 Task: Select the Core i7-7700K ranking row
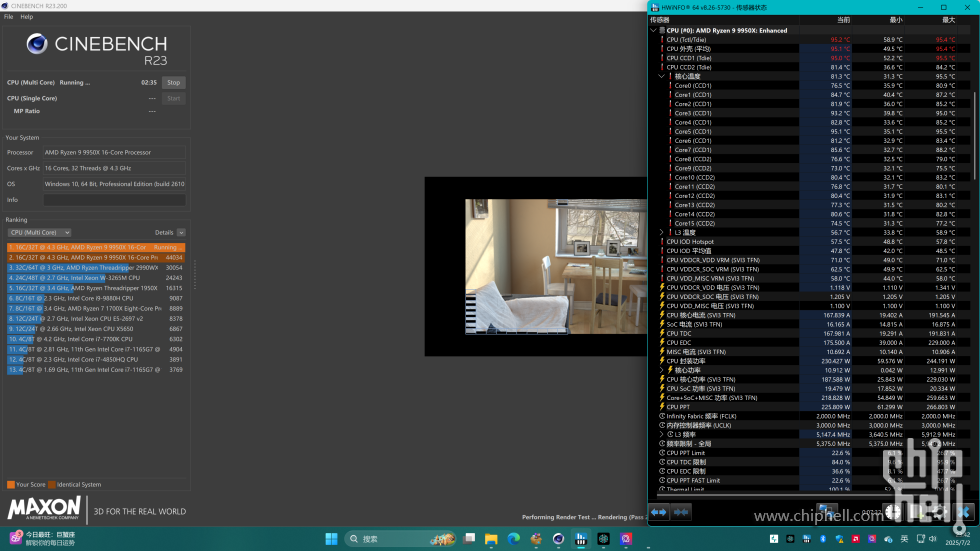tap(96, 339)
